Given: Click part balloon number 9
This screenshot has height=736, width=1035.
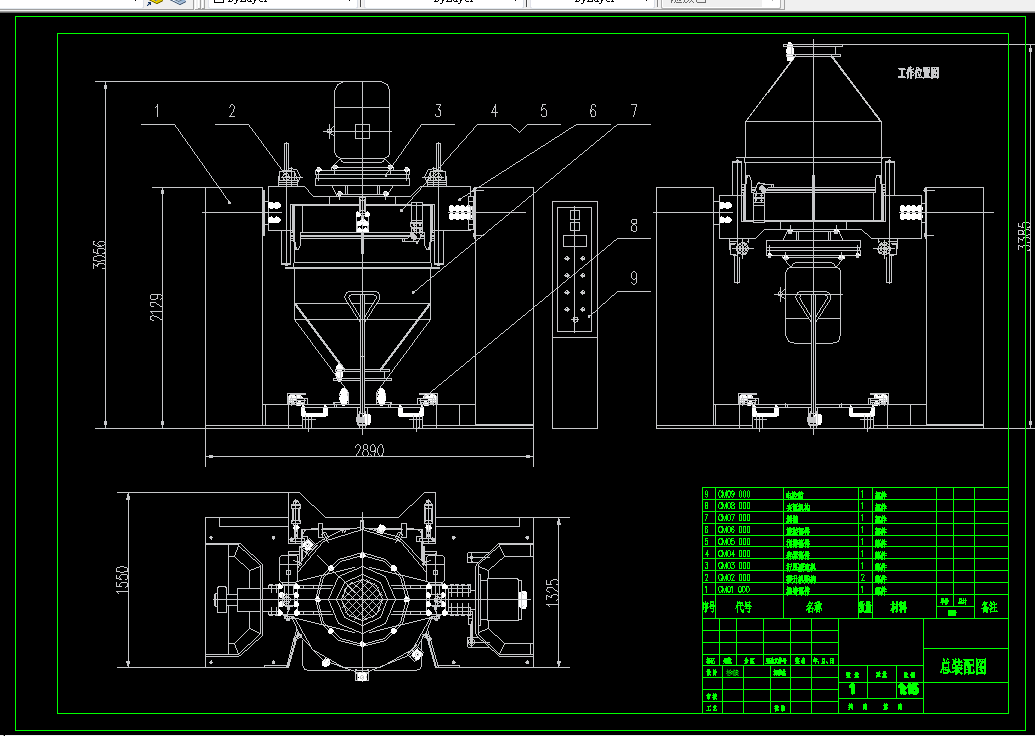Looking at the screenshot, I should (634, 278).
